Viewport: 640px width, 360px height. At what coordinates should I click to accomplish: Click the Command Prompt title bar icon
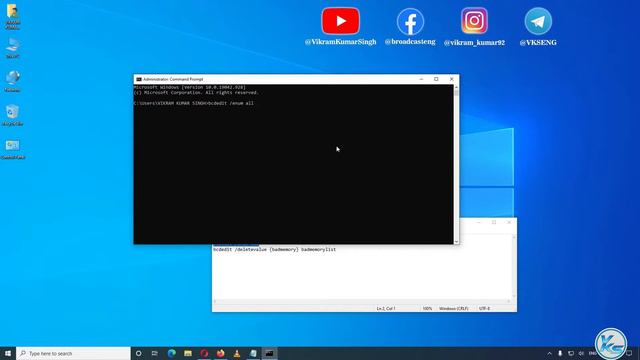(x=139, y=79)
